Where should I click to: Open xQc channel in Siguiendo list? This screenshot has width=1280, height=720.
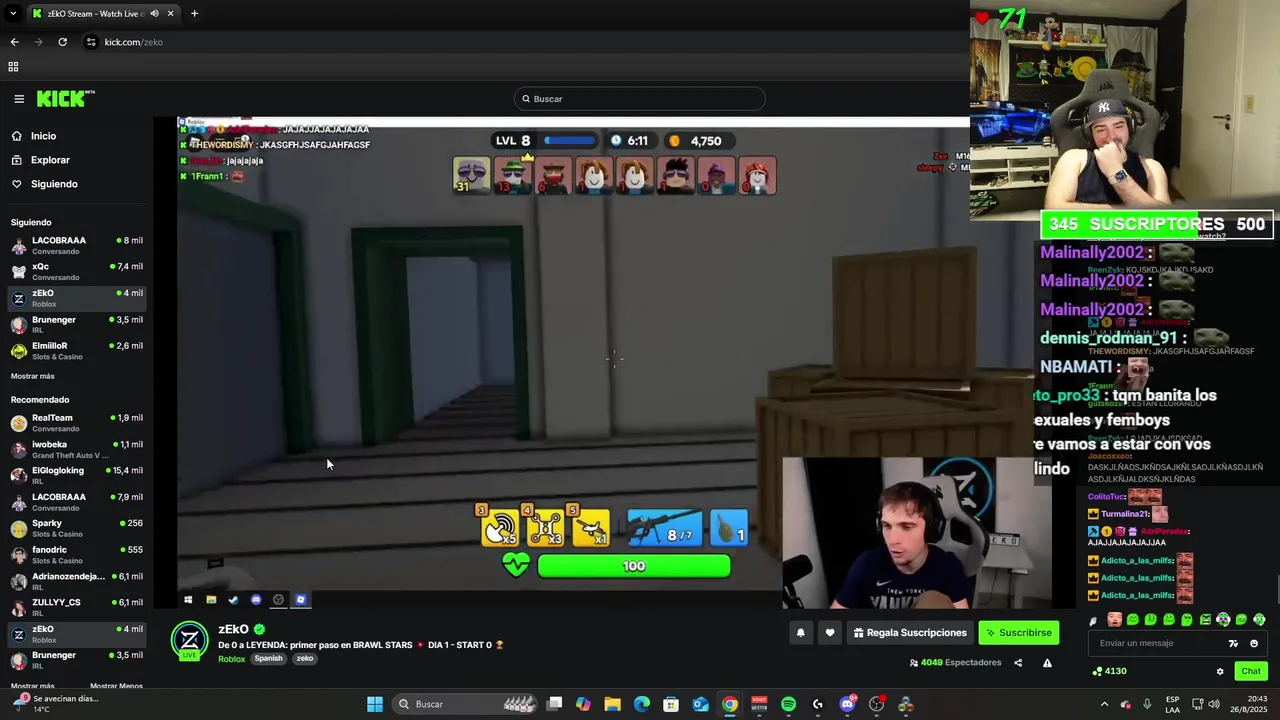(x=77, y=271)
